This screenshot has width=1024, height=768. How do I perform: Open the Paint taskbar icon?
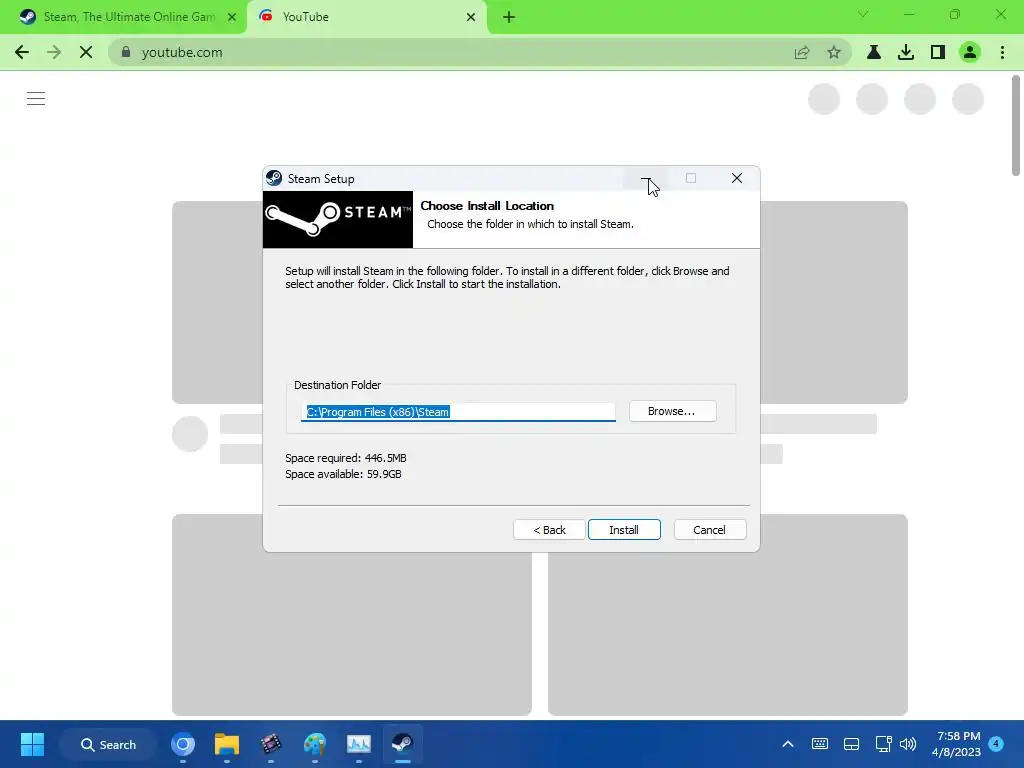315,744
